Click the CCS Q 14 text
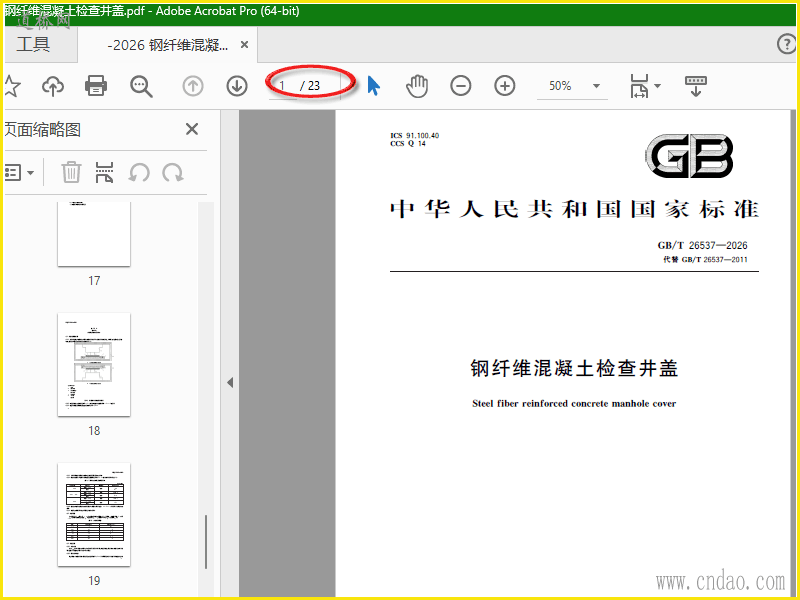Viewport: 800px width, 600px height. (x=408, y=143)
